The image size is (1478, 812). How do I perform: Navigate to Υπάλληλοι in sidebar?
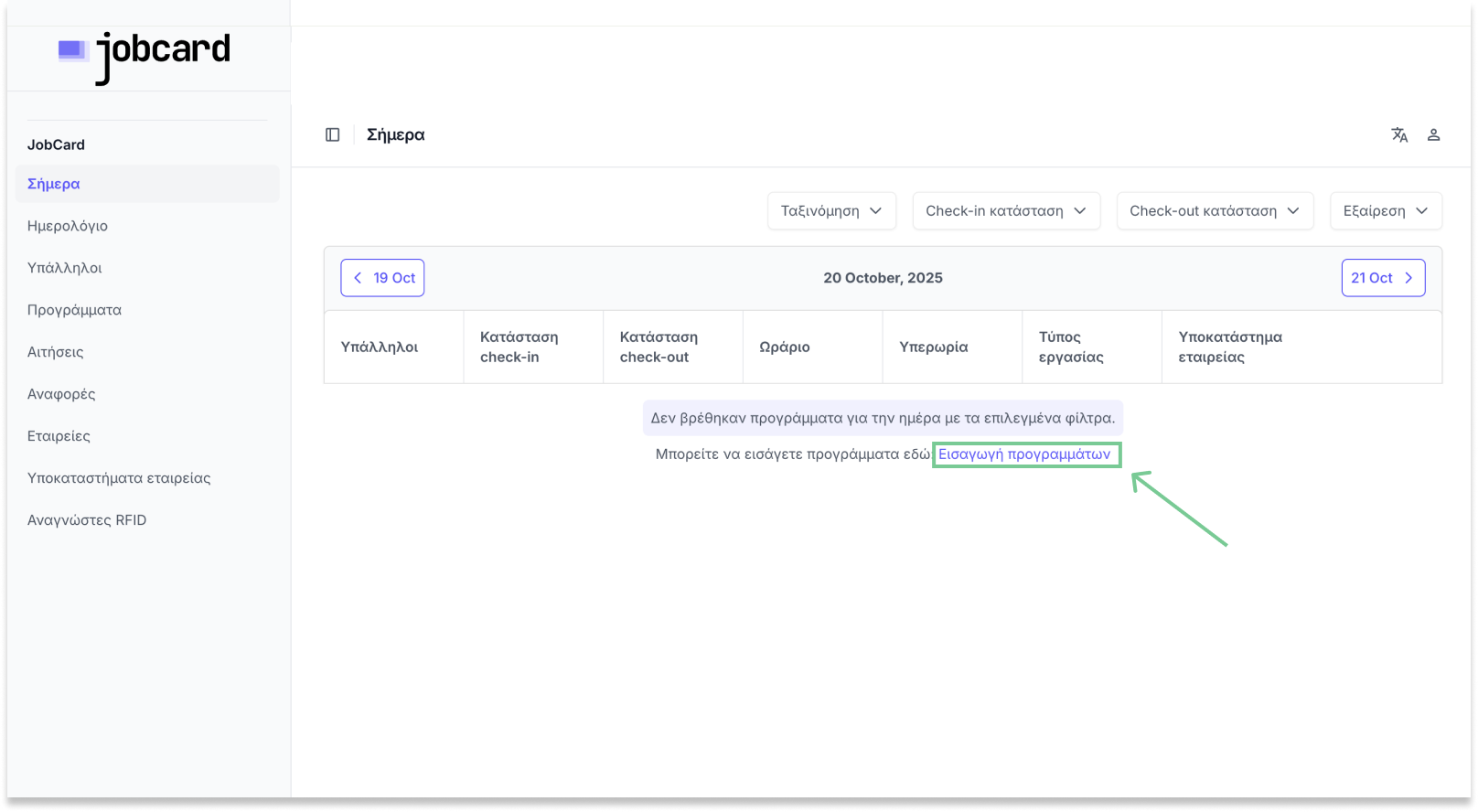pyautogui.click(x=65, y=268)
